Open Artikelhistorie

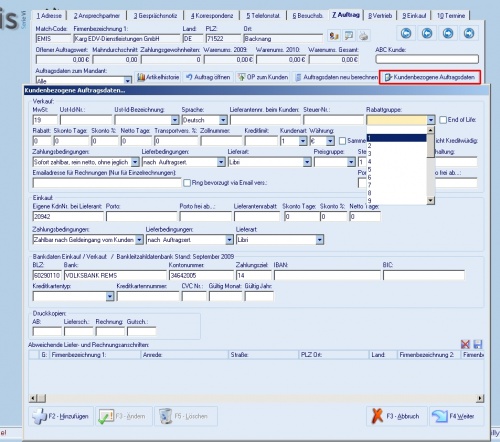(x=158, y=77)
